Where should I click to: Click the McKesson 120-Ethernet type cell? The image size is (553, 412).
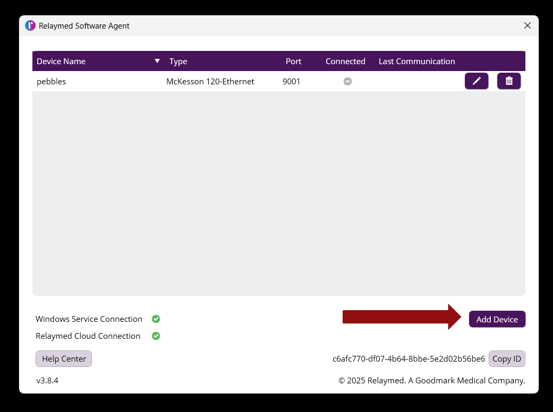[x=210, y=81]
